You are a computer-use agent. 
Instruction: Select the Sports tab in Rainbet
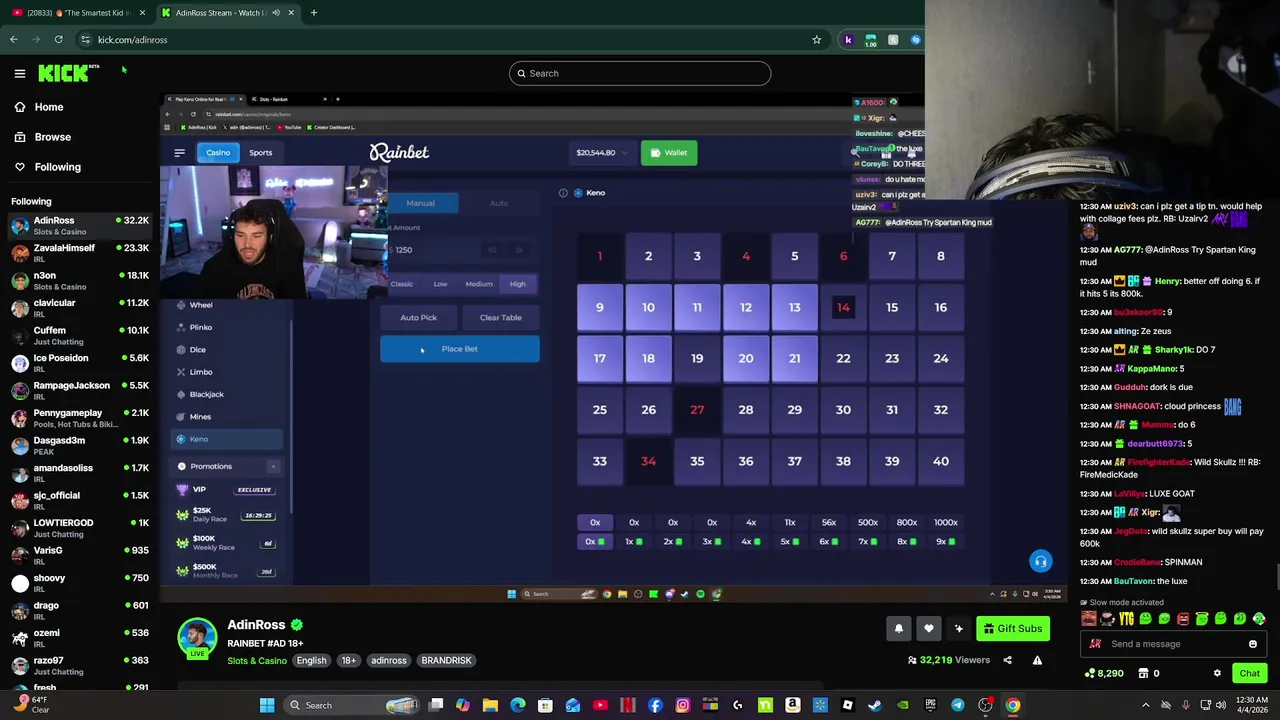[x=260, y=153]
